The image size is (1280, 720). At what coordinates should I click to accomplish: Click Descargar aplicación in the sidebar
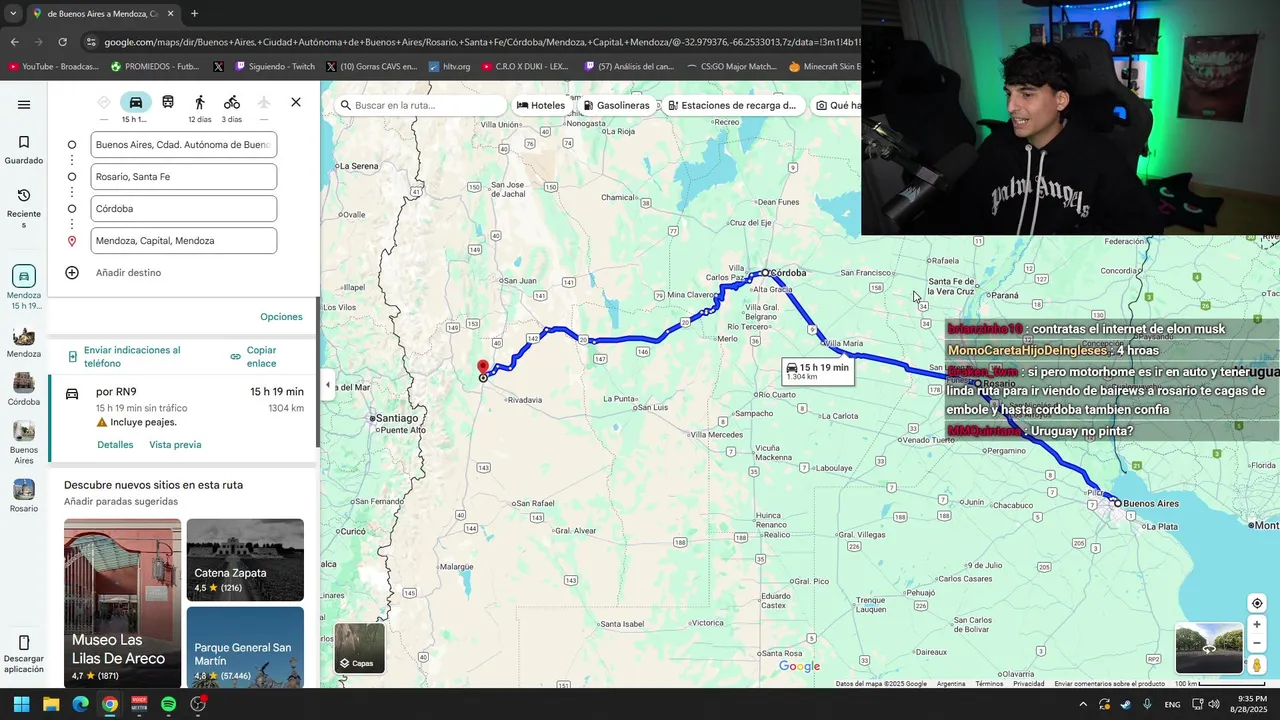[x=24, y=655]
